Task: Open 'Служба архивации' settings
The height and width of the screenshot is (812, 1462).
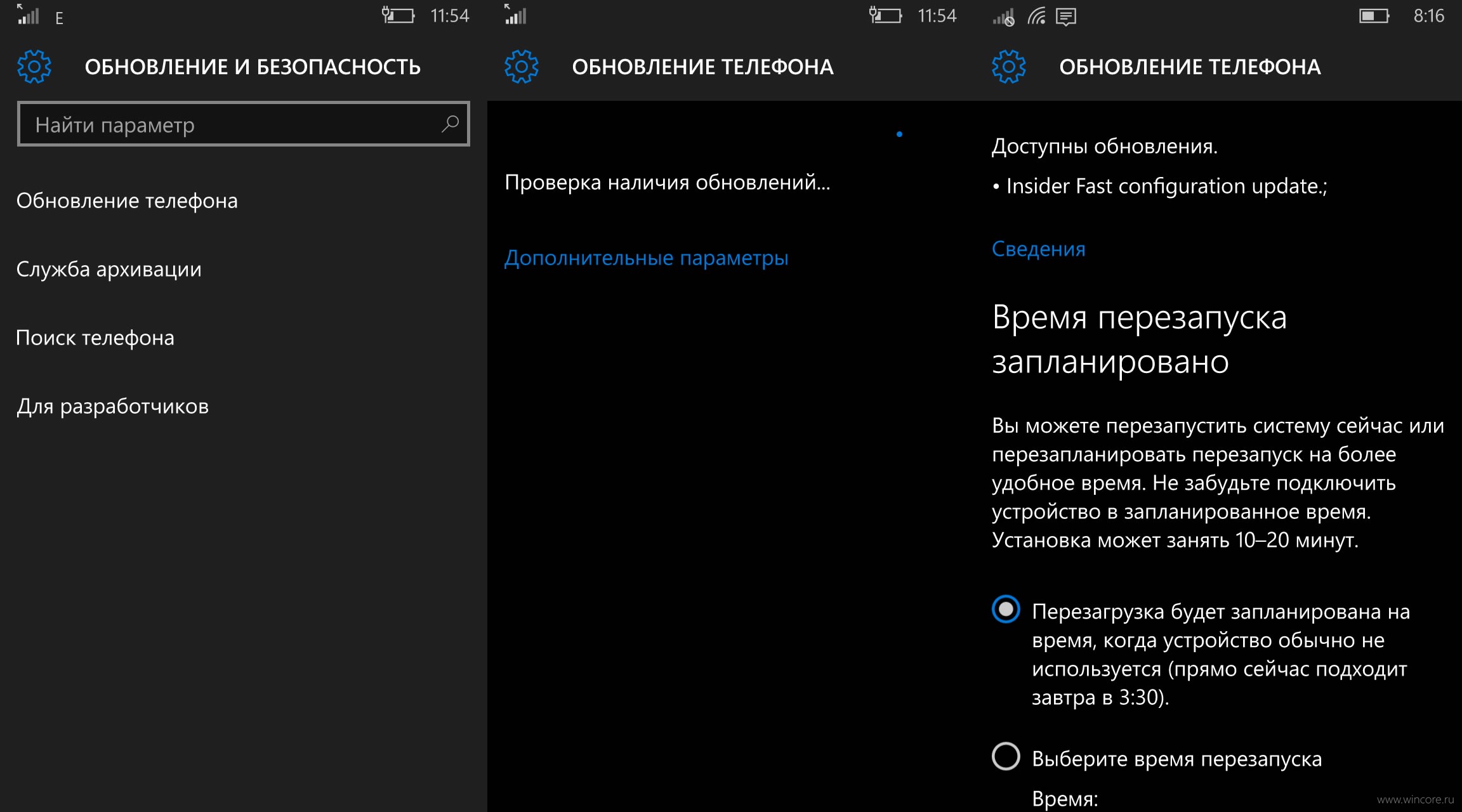Action: tap(109, 269)
